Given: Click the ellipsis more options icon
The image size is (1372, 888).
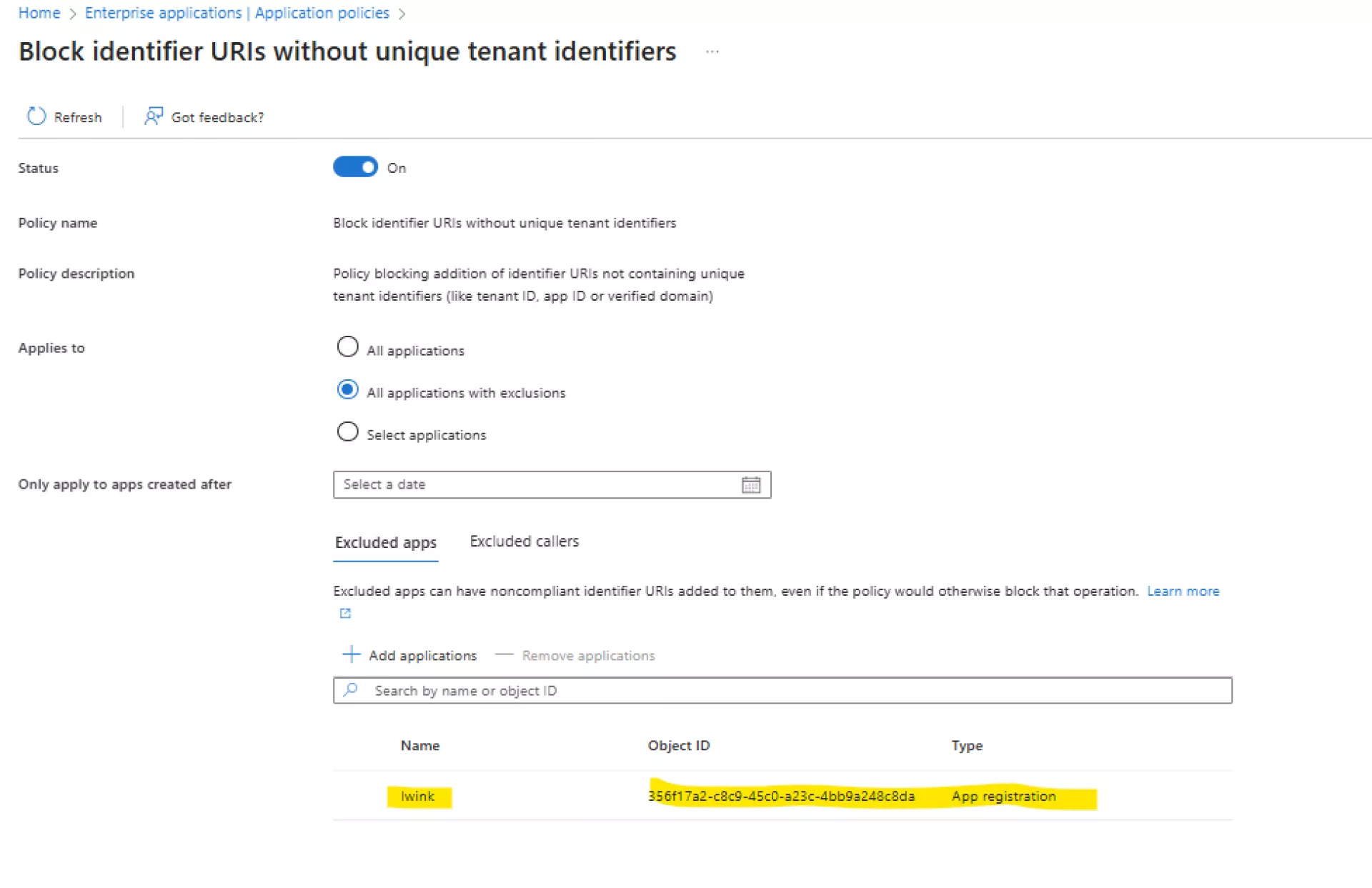Looking at the screenshot, I should point(712,52).
